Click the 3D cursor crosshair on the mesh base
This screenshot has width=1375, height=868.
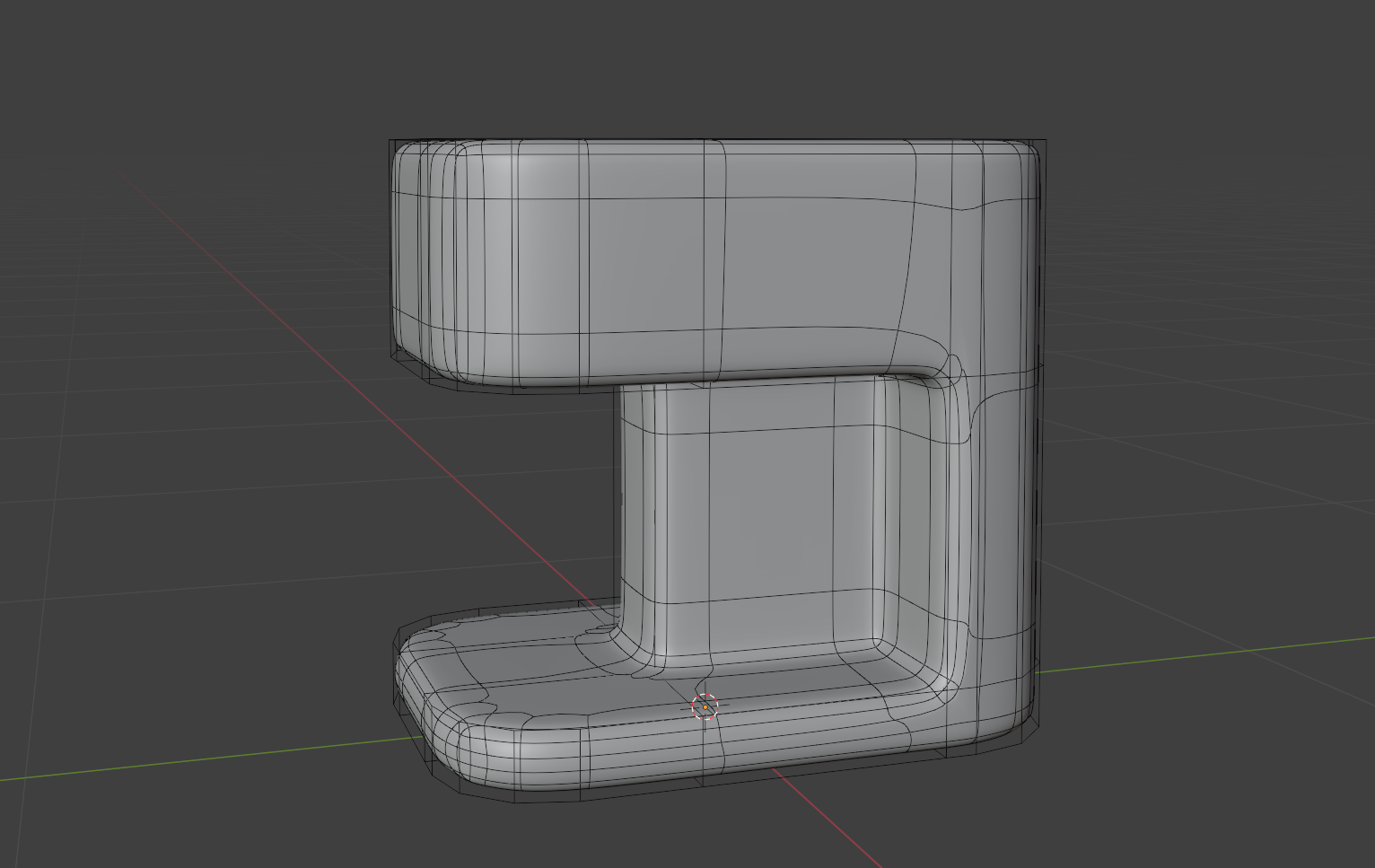coord(705,707)
